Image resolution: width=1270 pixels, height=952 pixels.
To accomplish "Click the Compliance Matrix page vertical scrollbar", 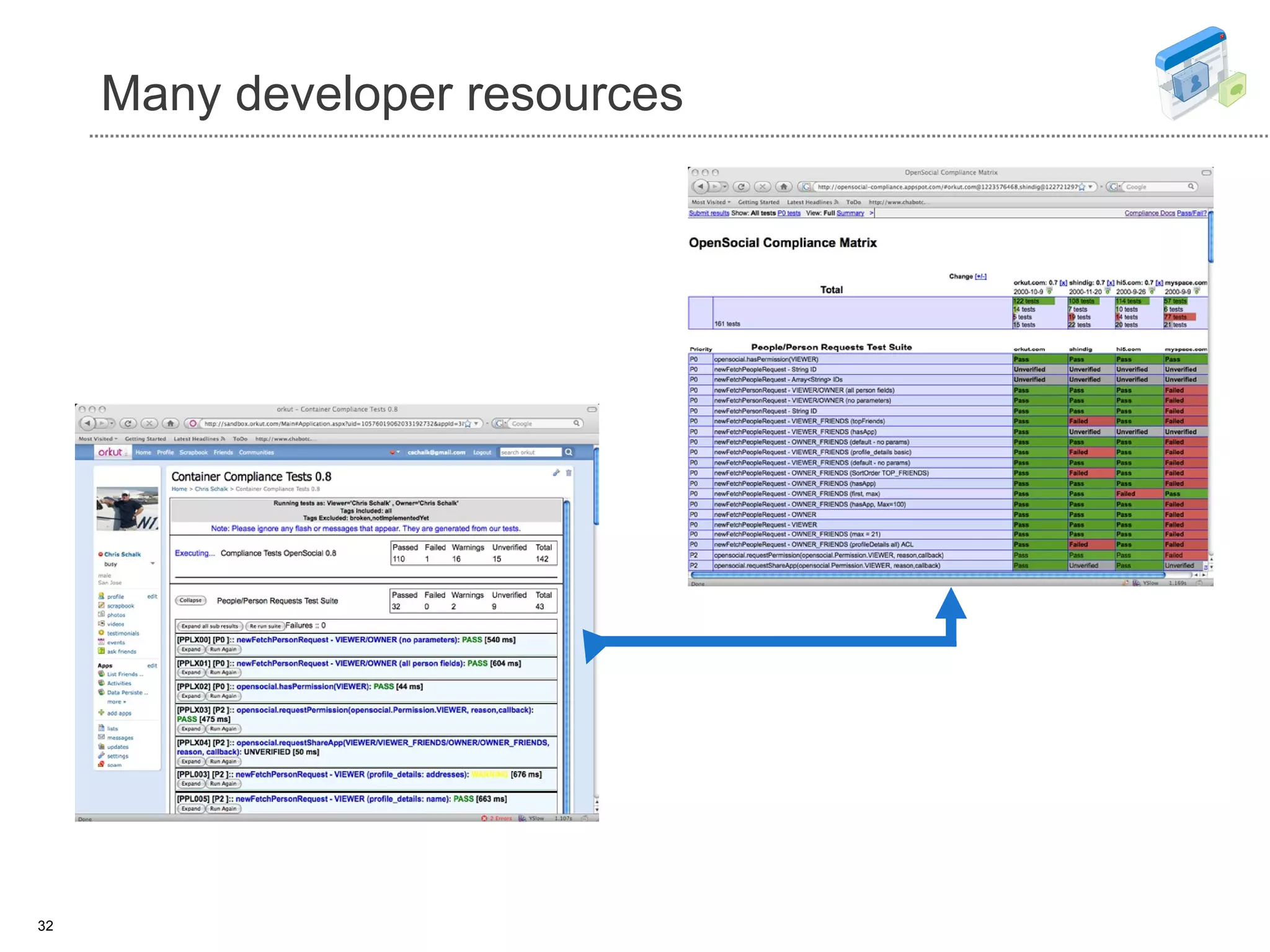I will point(1210,237).
